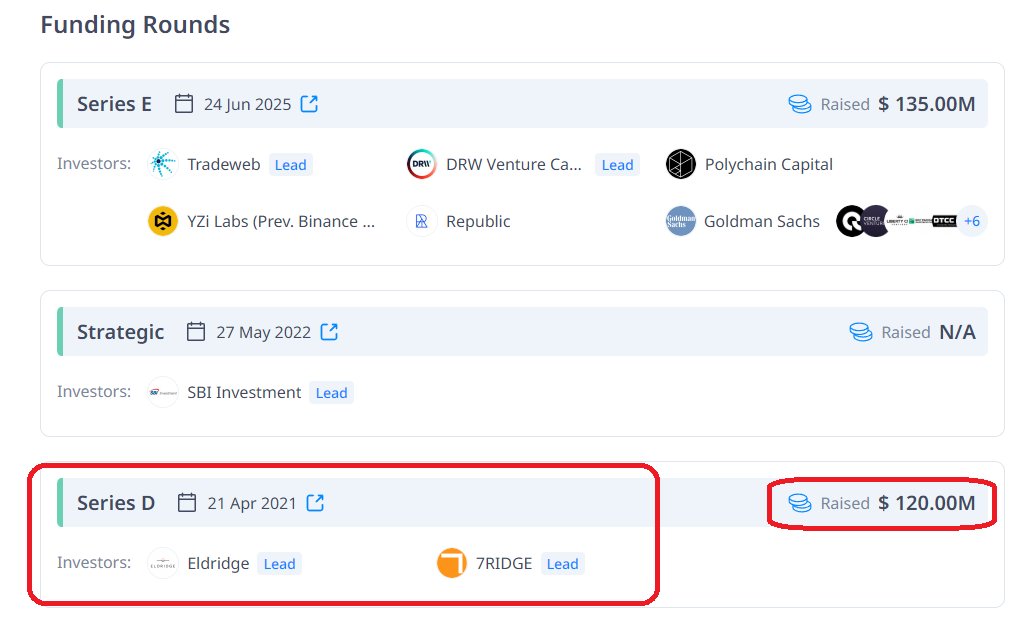The image size is (1012, 621).
Task: Open the Polychain Capital investor link
Action: 769,165
